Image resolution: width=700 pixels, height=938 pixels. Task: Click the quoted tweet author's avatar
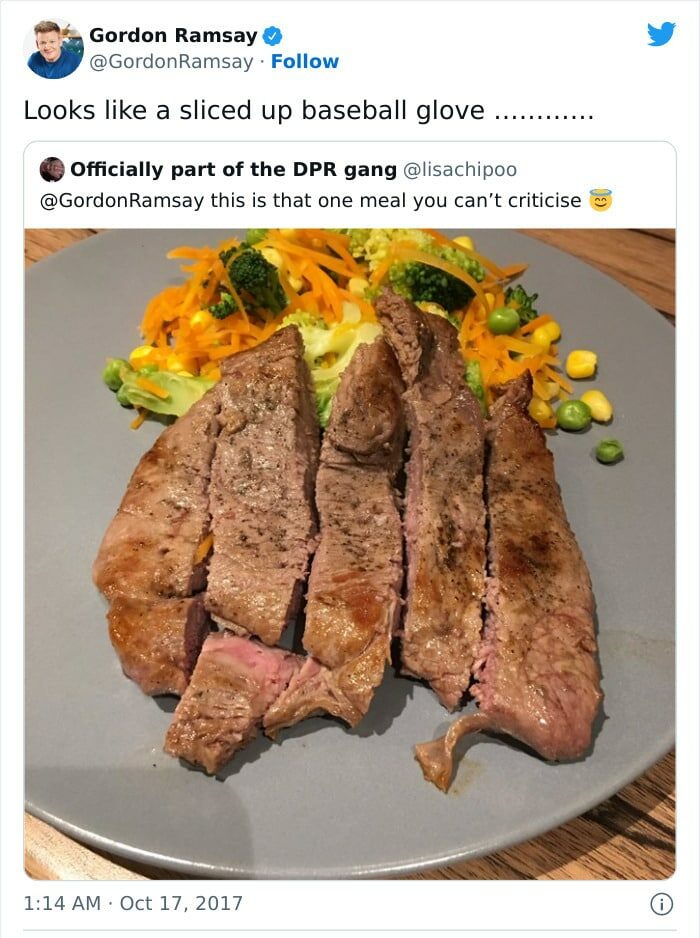(52, 170)
